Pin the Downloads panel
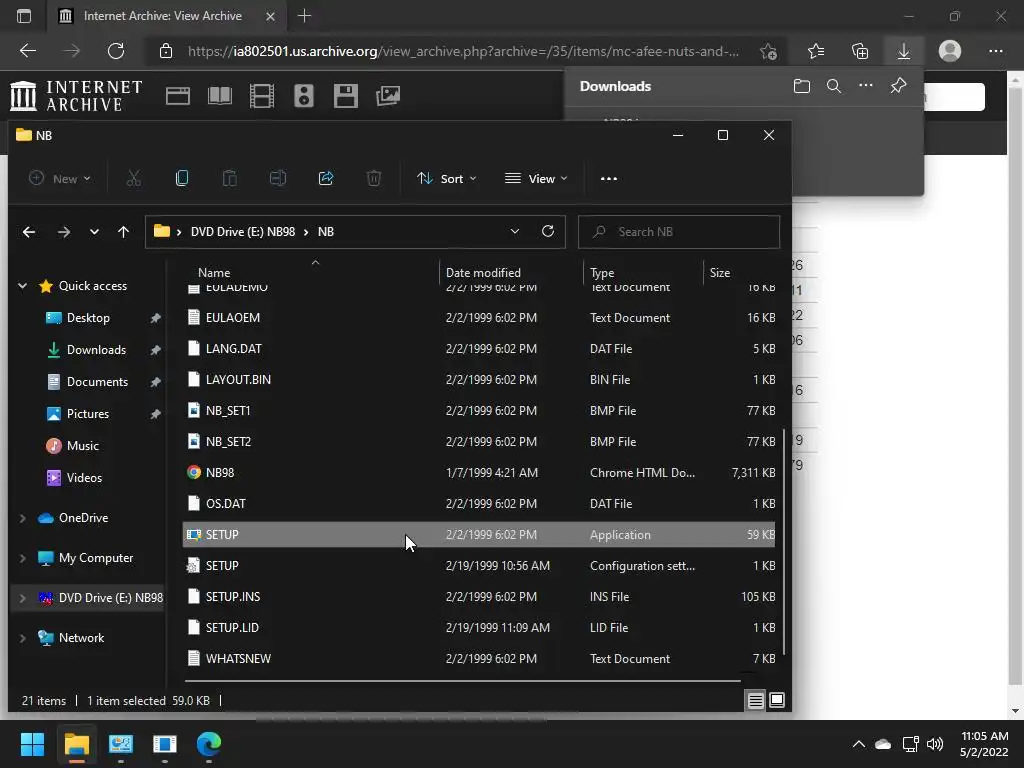This screenshot has width=1024, height=768. (899, 86)
